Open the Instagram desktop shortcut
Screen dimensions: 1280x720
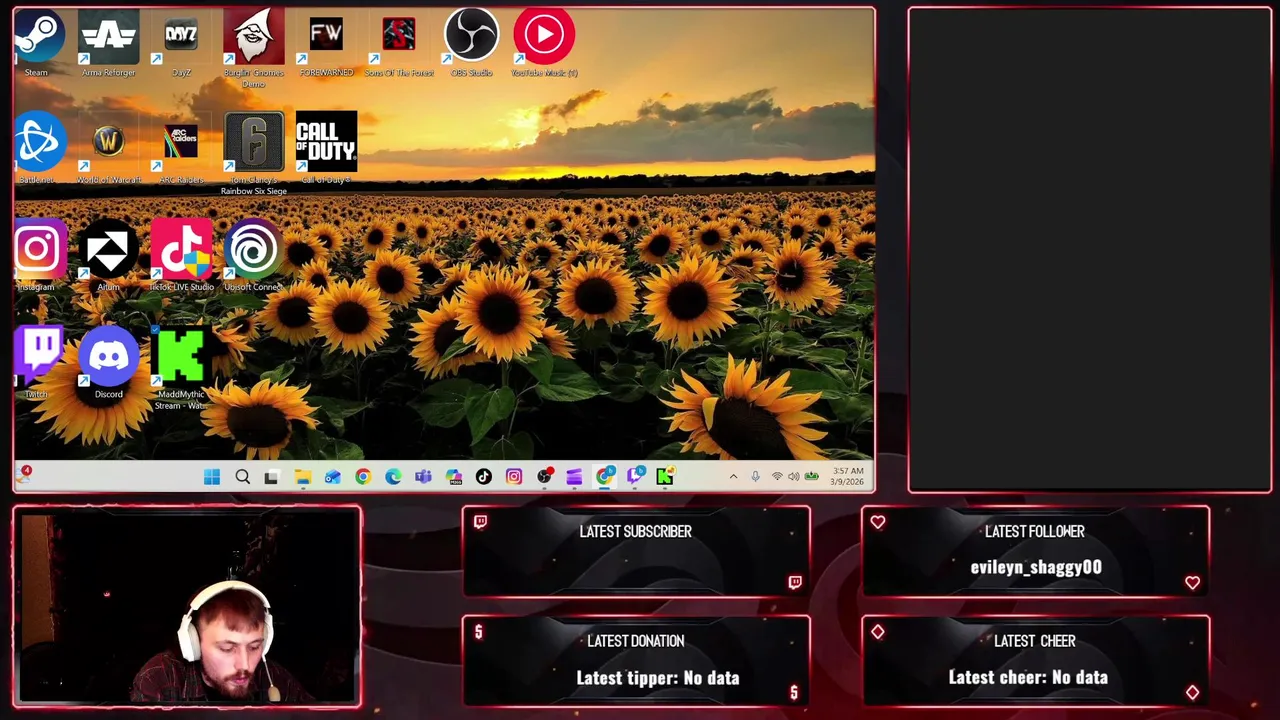(x=37, y=255)
